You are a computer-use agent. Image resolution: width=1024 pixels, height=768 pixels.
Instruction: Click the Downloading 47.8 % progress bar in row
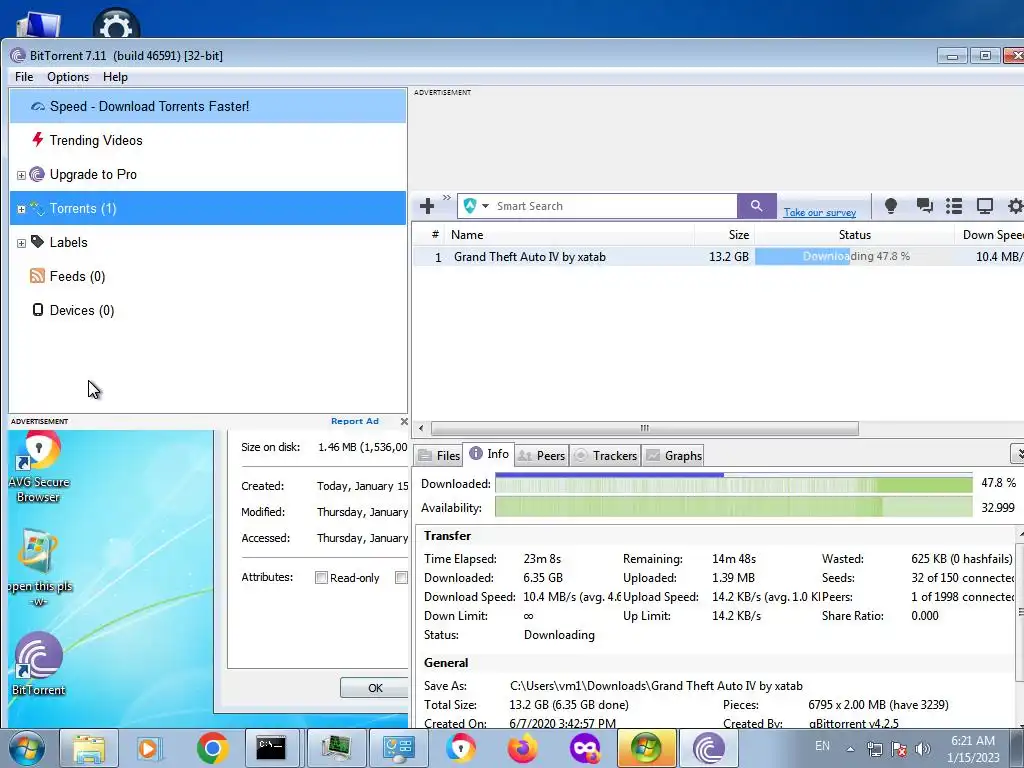(x=854, y=257)
